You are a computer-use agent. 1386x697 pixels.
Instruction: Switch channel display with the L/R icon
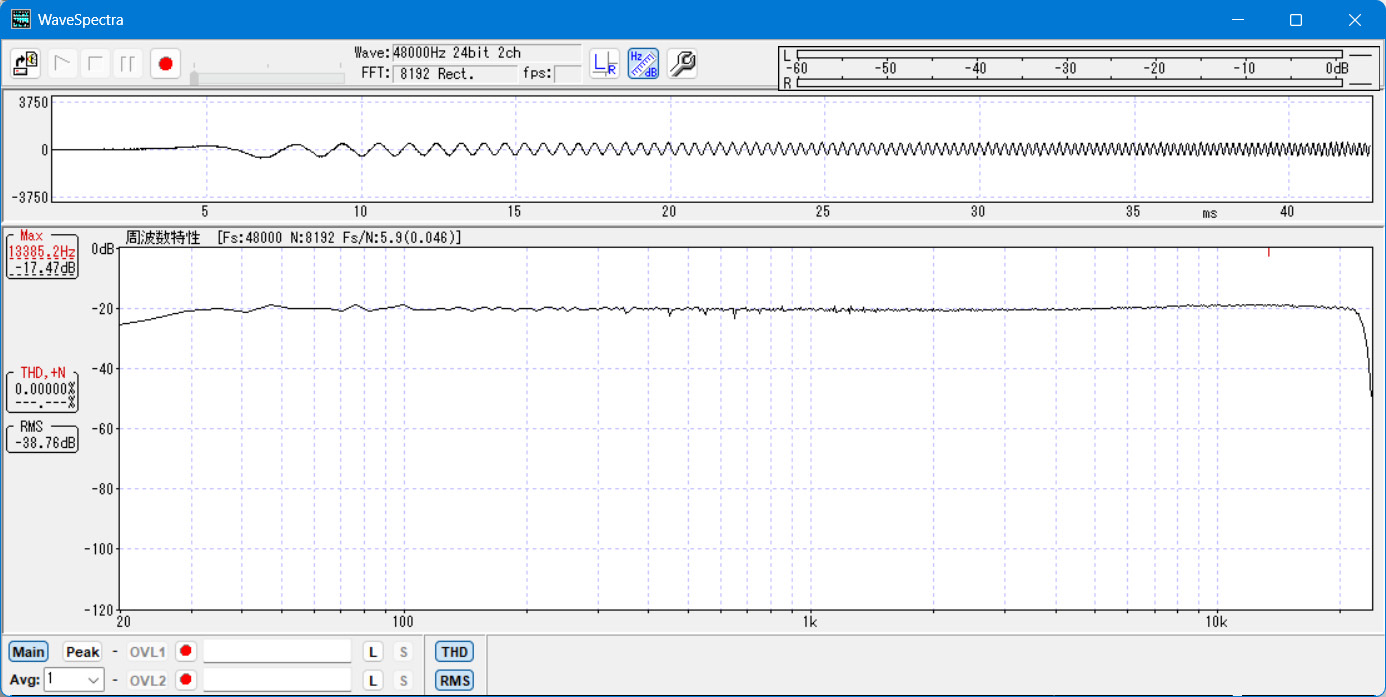(x=604, y=64)
